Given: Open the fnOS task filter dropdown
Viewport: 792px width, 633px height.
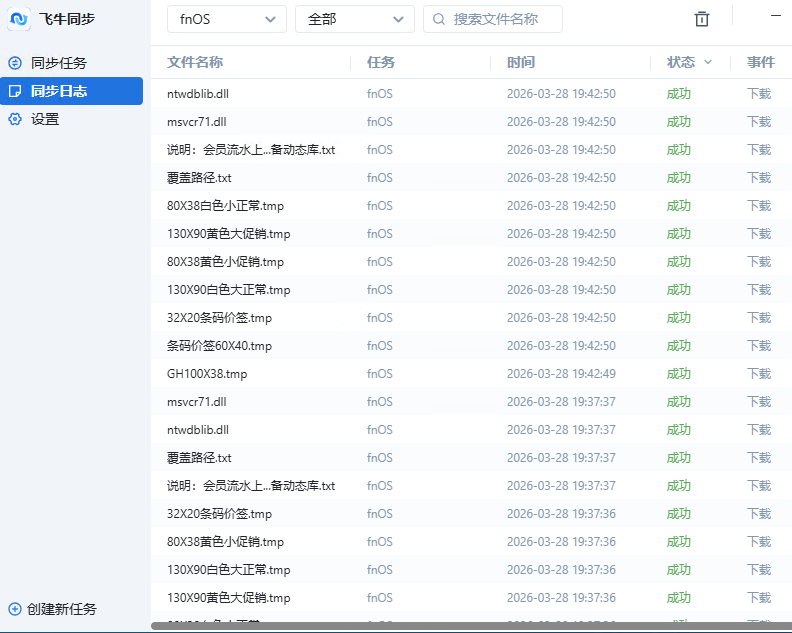Looking at the screenshot, I should [x=227, y=19].
